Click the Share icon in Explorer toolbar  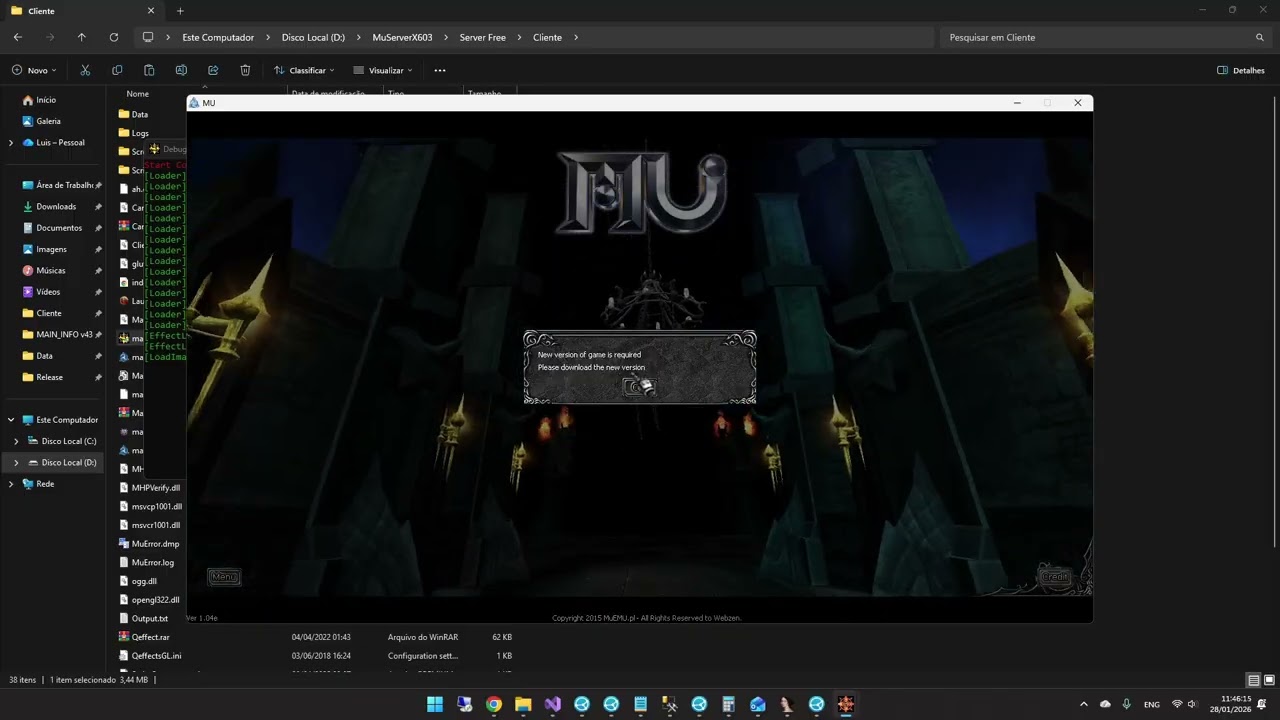click(x=213, y=70)
